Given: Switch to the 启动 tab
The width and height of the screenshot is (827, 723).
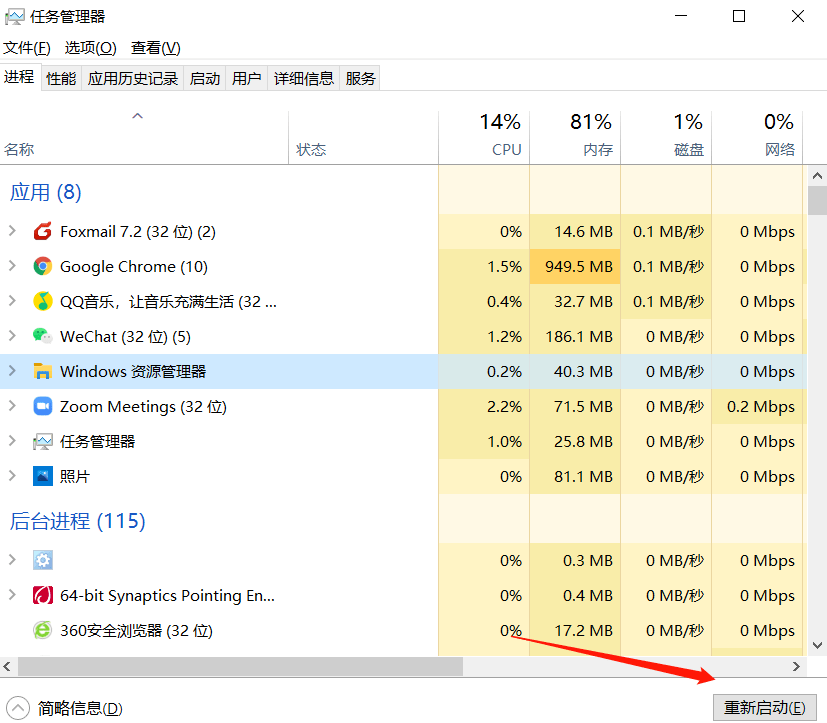Looking at the screenshot, I should 204,77.
